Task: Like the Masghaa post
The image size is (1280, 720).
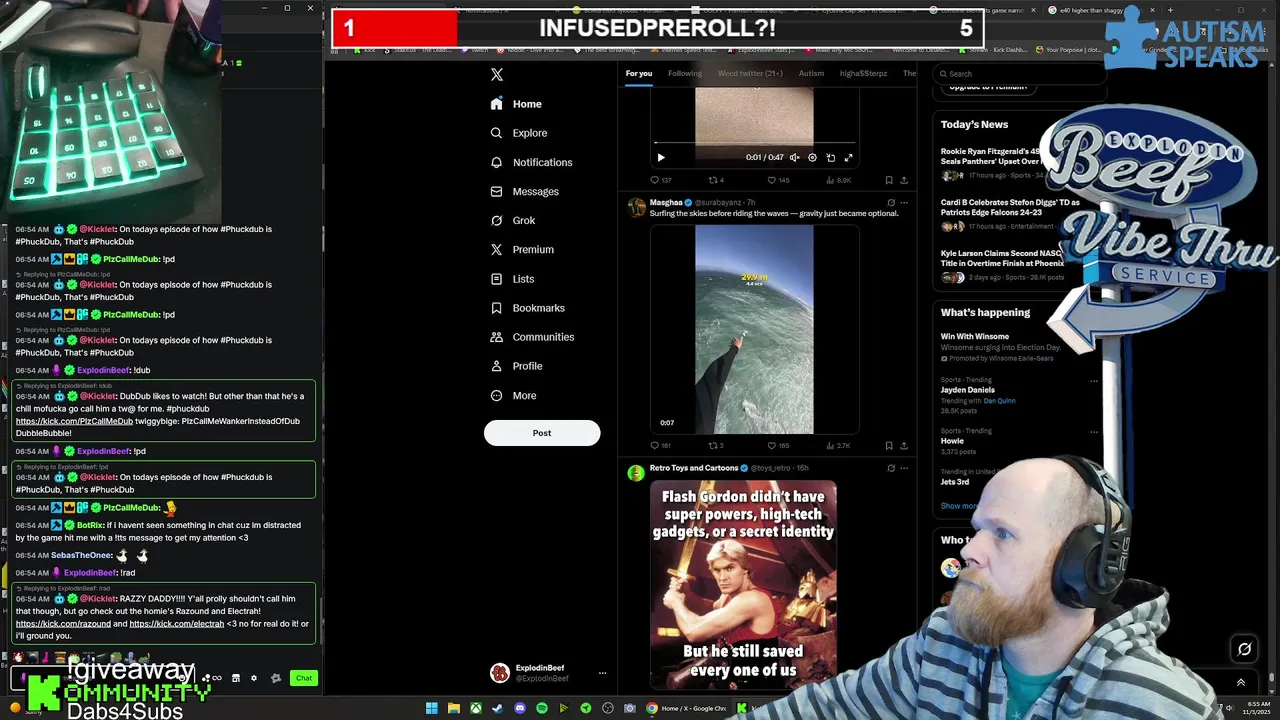Action: (777, 445)
